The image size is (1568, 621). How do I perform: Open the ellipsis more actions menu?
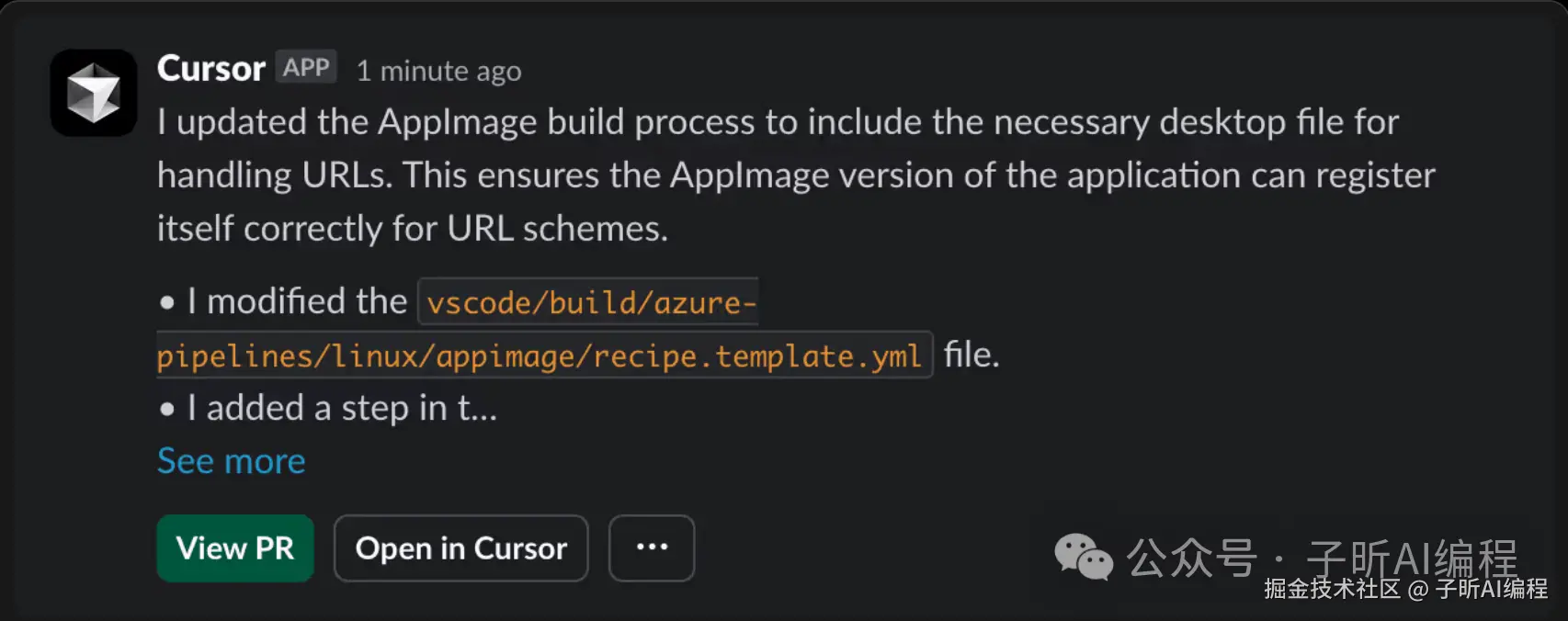(652, 548)
